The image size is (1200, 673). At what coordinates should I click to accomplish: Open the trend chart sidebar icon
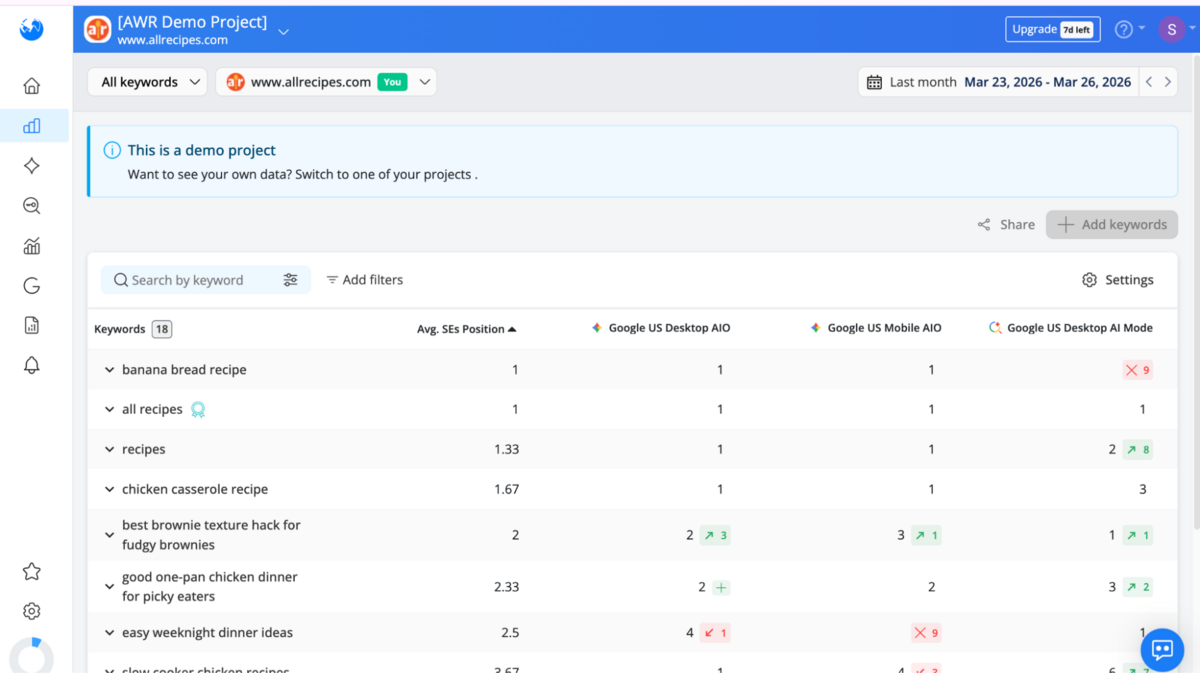pyautogui.click(x=32, y=246)
